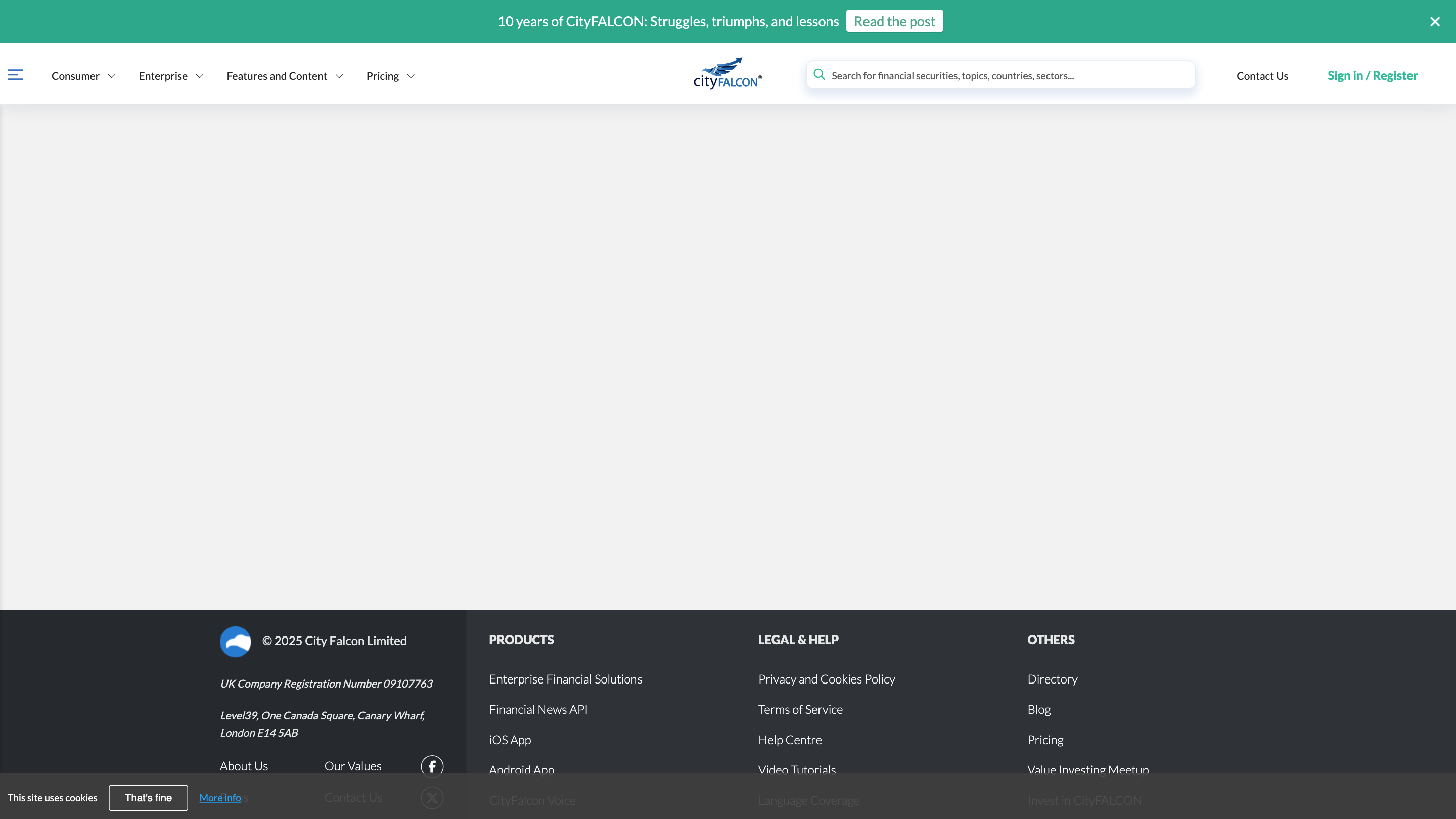Click Contact Us in header
The width and height of the screenshot is (1456, 819).
1261,76
